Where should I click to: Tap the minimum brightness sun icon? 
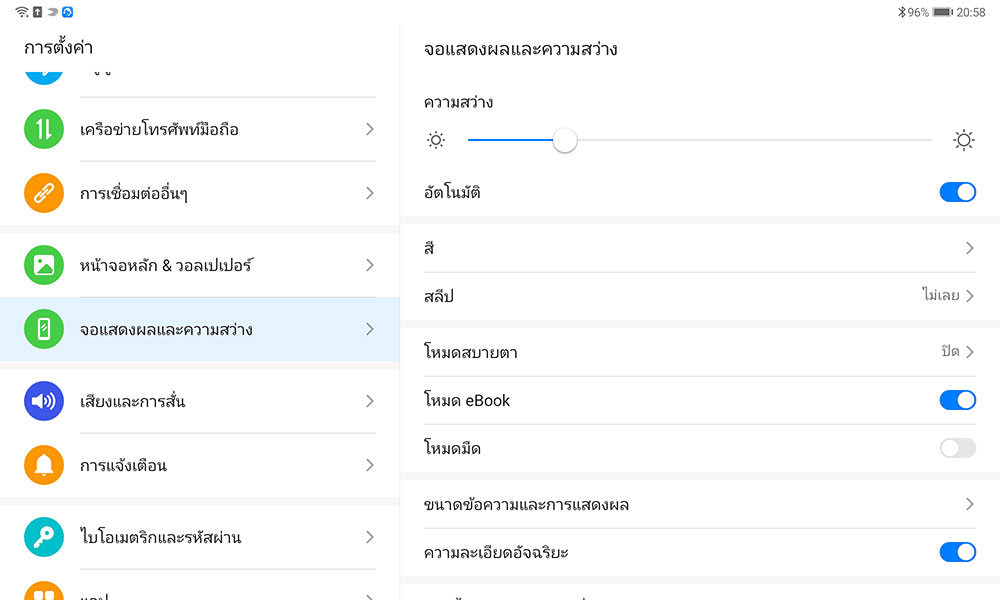[x=436, y=141]
